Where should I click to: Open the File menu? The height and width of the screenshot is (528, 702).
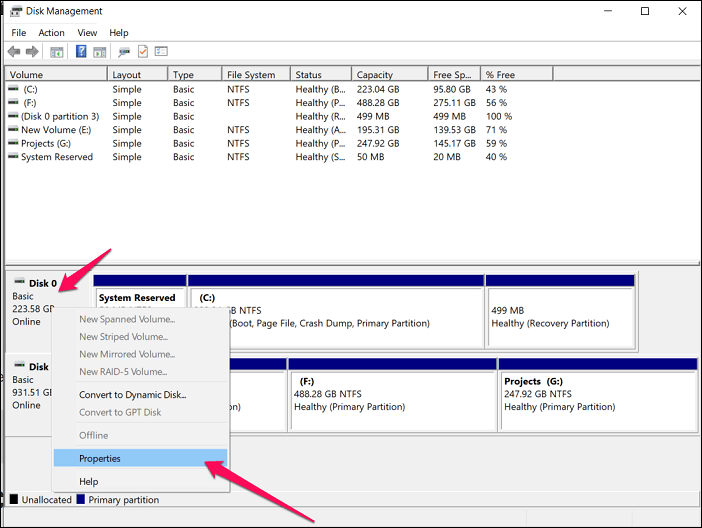point(19,33)
